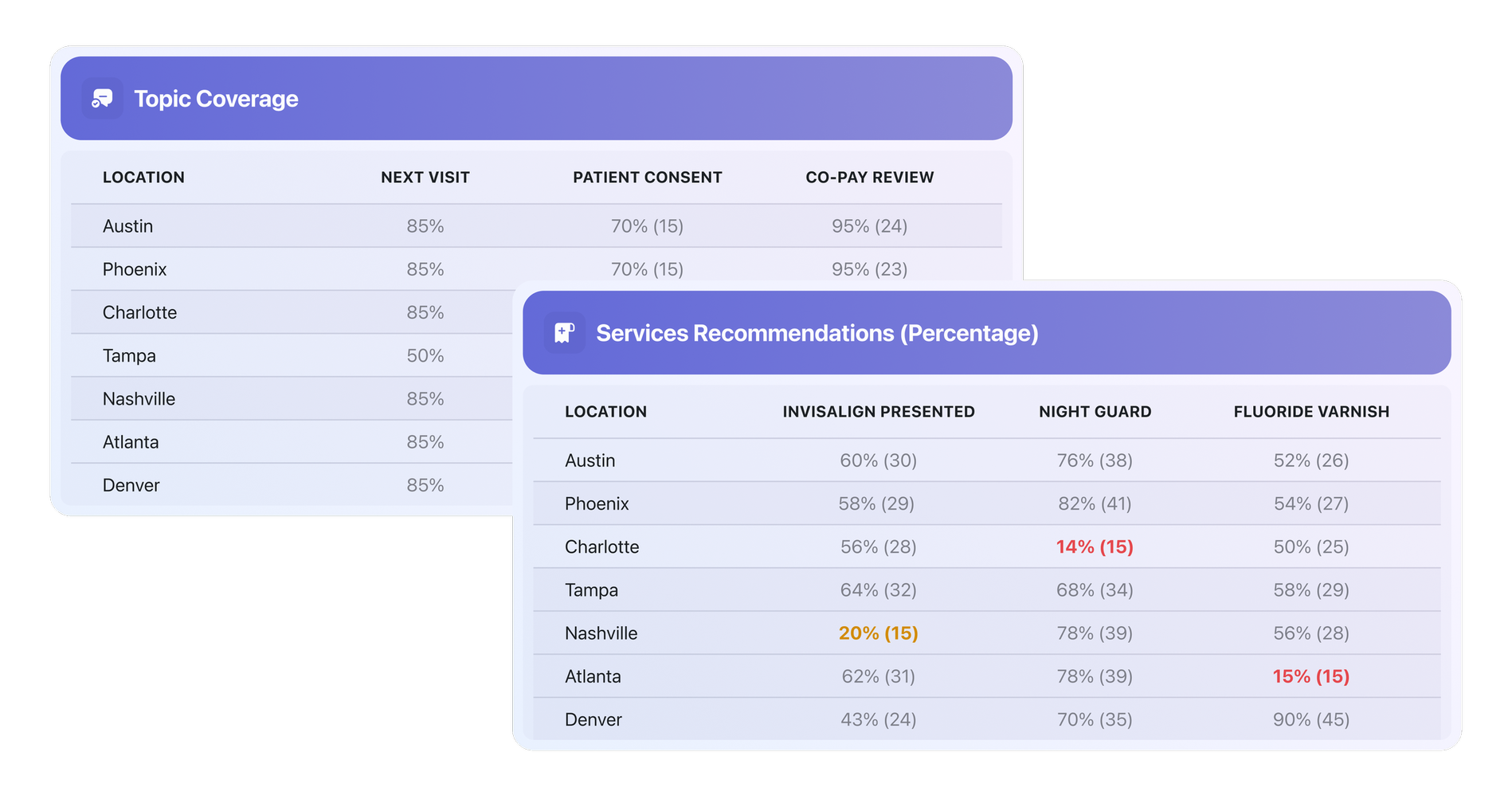Sort by Patient Consent column header
This screenshot has width=1512, height=795.
[648, 178]
